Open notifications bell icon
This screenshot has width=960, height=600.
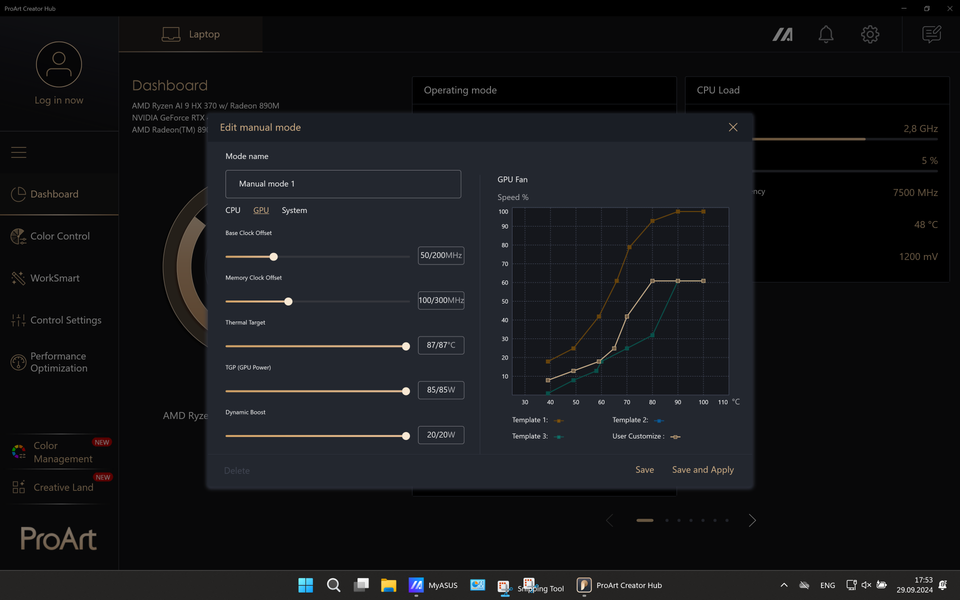point(826,34)
